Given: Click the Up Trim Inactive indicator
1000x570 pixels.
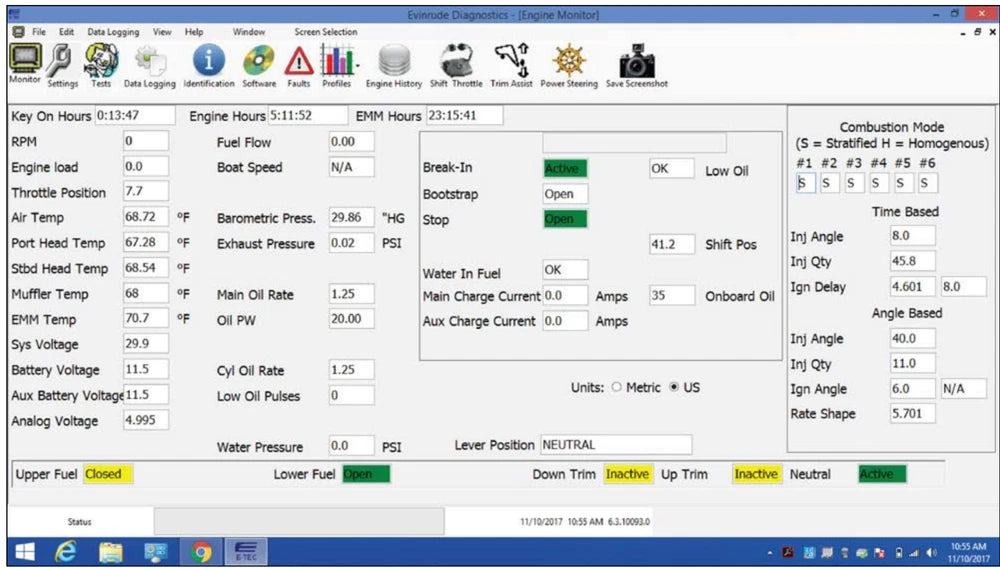Looking at the screenshot, I should (756, 474).
